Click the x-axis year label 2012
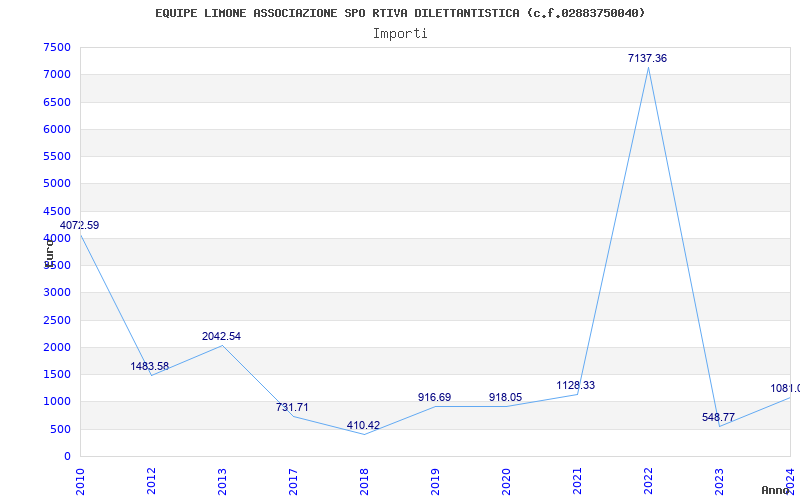Image resolution: width=800 pixels, height=500 pixels. 151,481
